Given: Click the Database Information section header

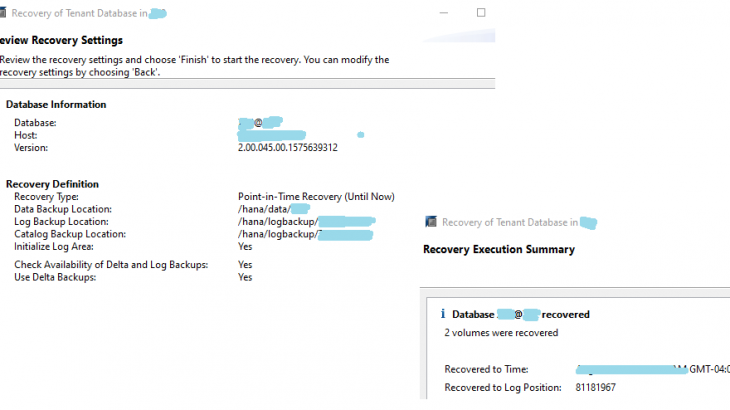Looking at the screenshot, I should pyautogui.click(x=56, y=104).
